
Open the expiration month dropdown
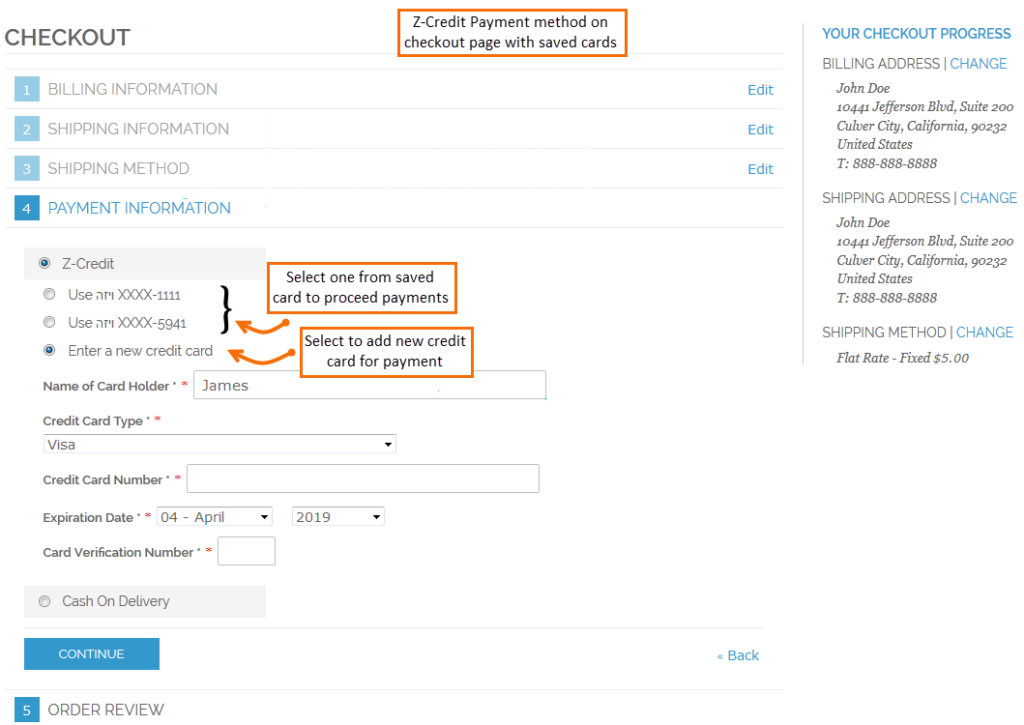pyautogui.click(x=215, y=516)
